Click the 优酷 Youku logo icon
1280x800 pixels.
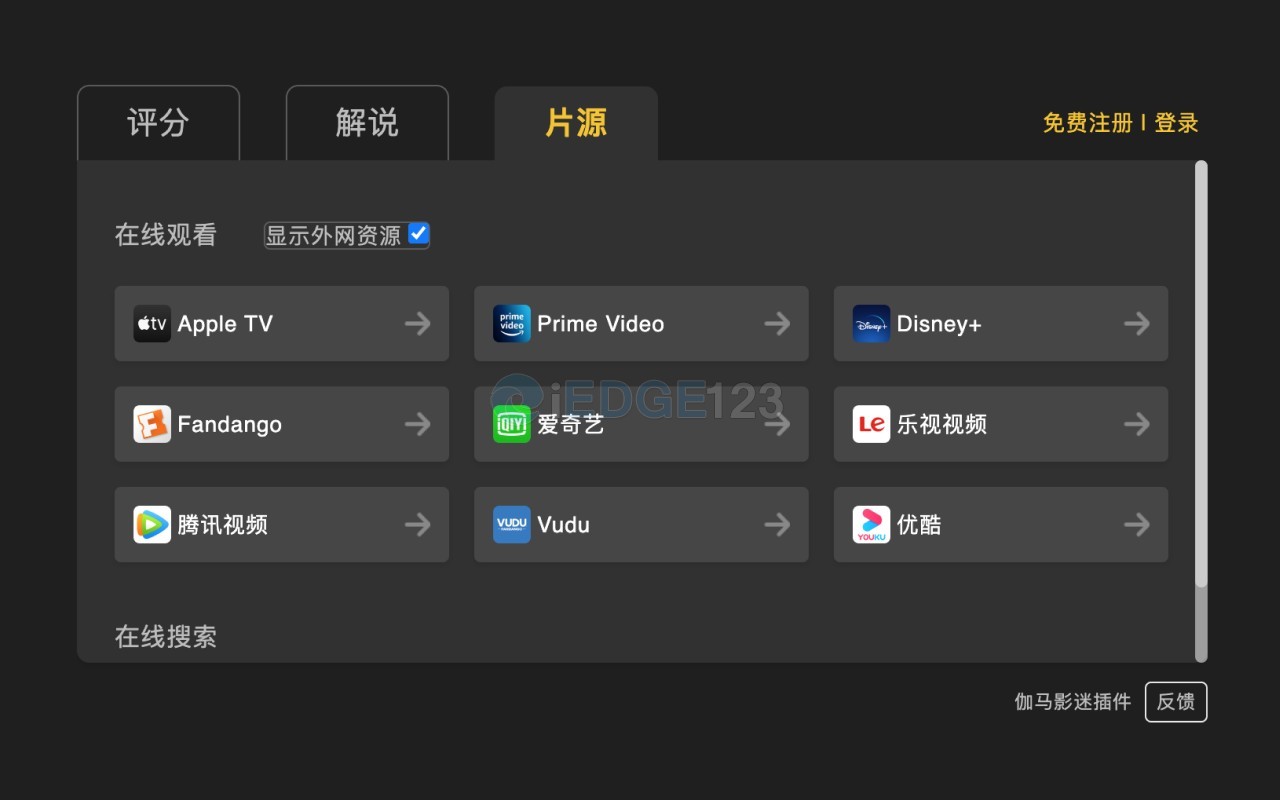click(871, 525)
